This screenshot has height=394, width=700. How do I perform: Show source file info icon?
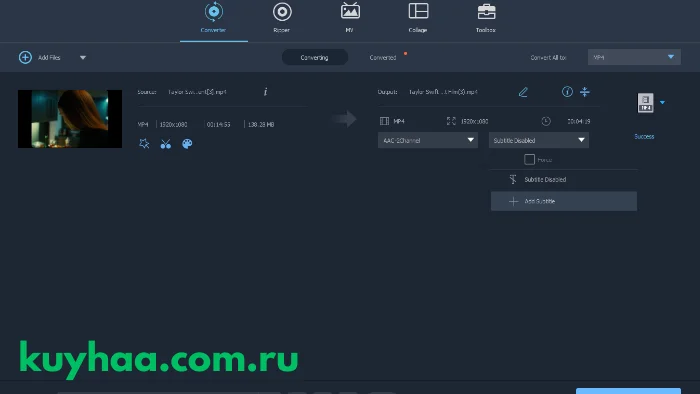(x=265, y=91)
